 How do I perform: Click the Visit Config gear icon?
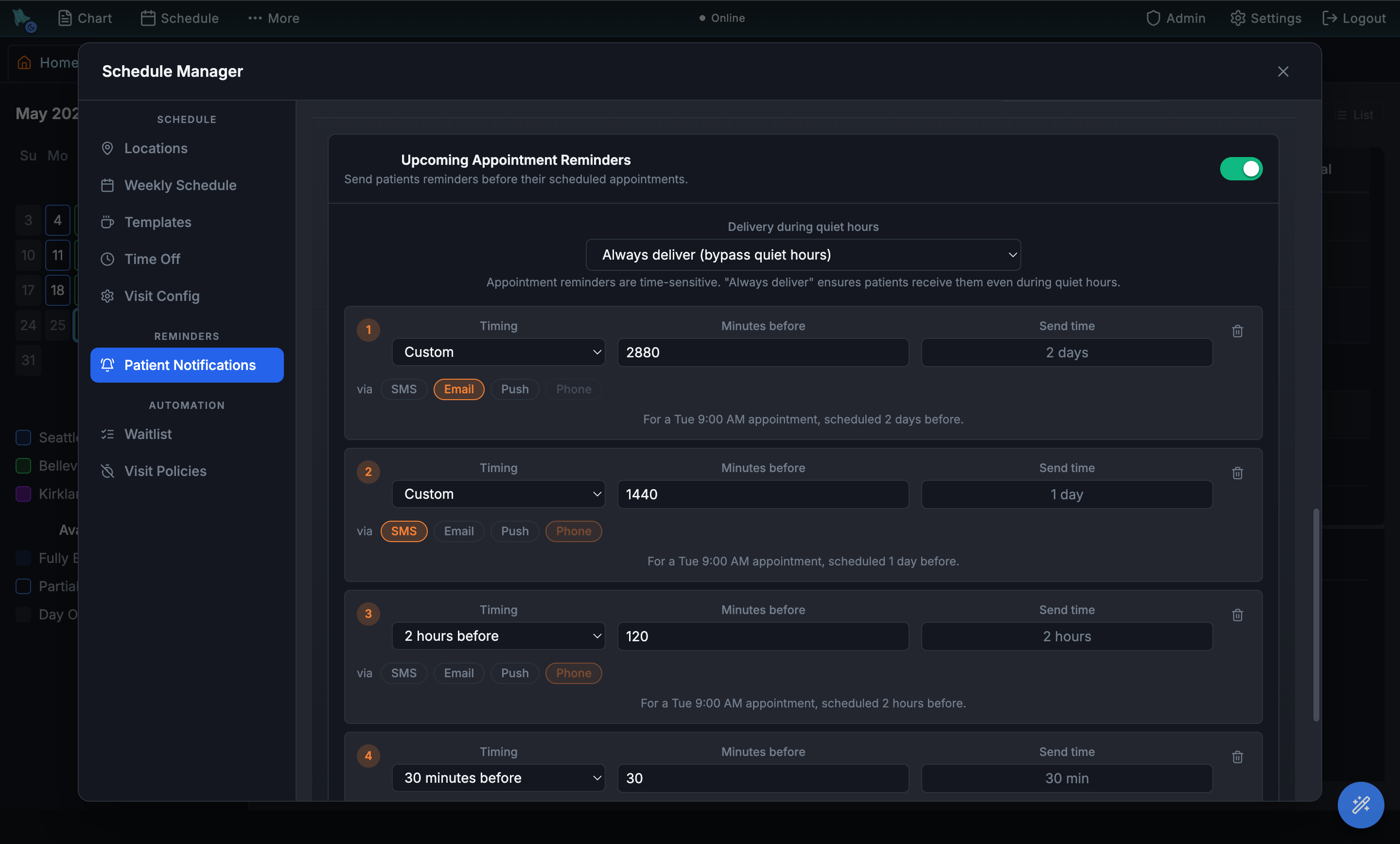tap(107, 296)
